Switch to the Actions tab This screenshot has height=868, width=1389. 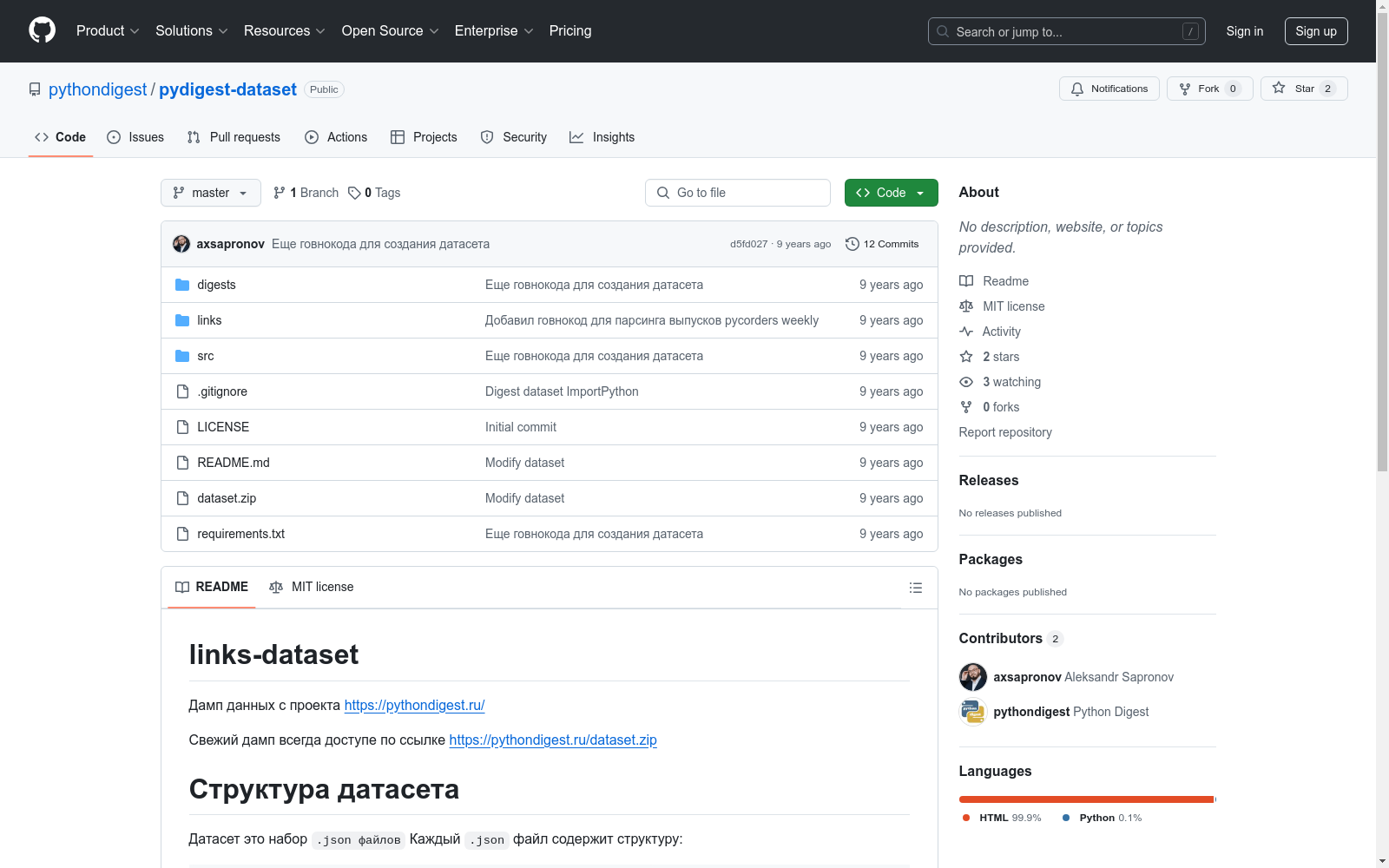[336, 137]
